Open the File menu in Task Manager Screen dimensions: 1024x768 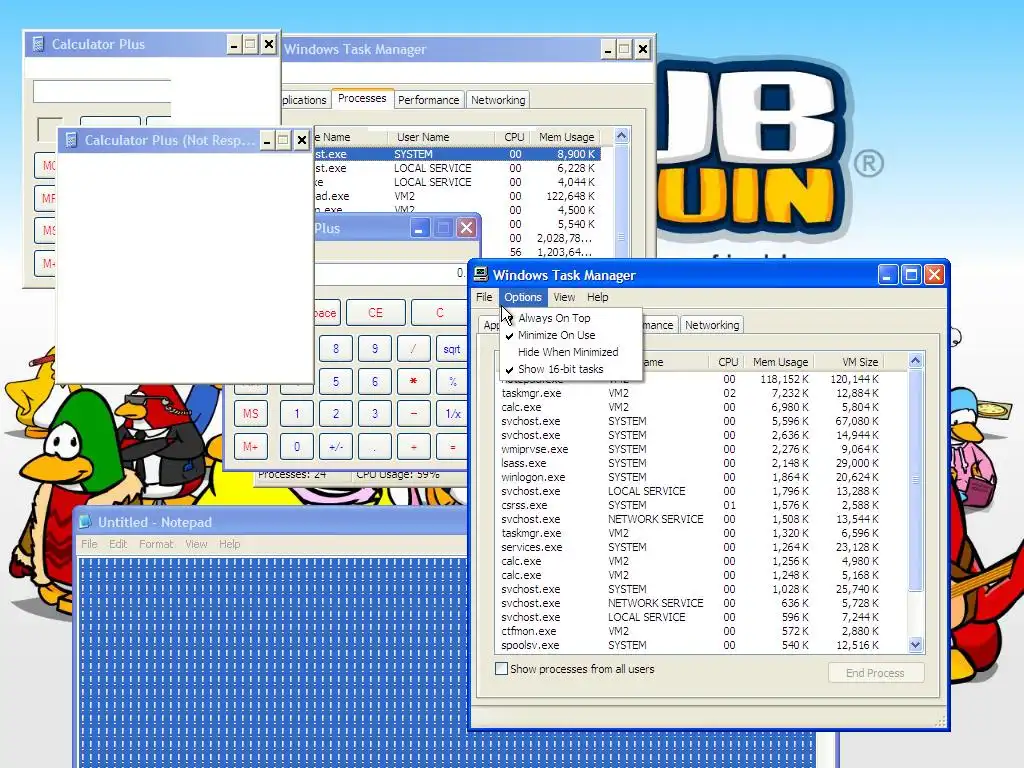pyautogui.click(x=484, y=297)
